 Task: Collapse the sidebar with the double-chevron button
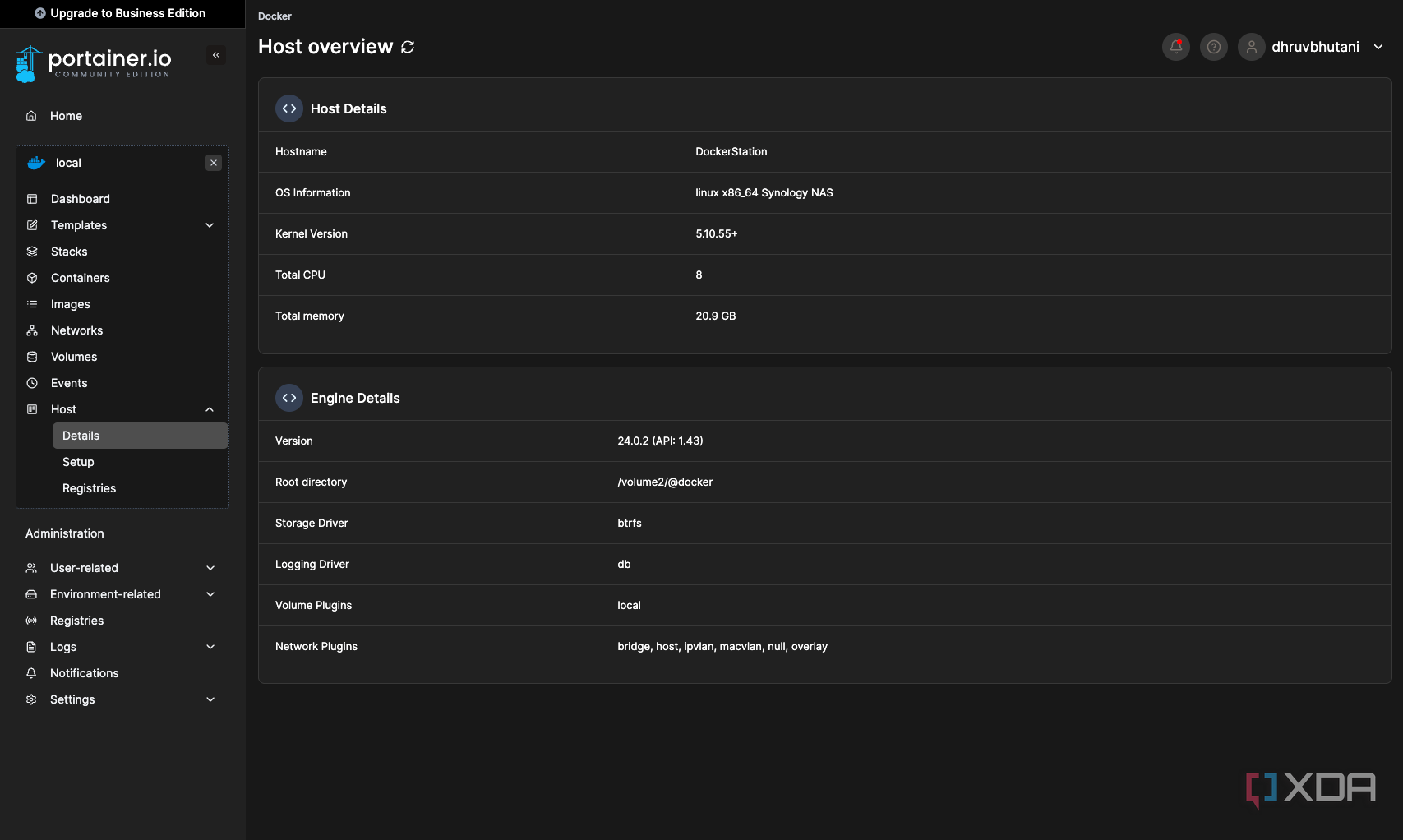click(216, 55)
